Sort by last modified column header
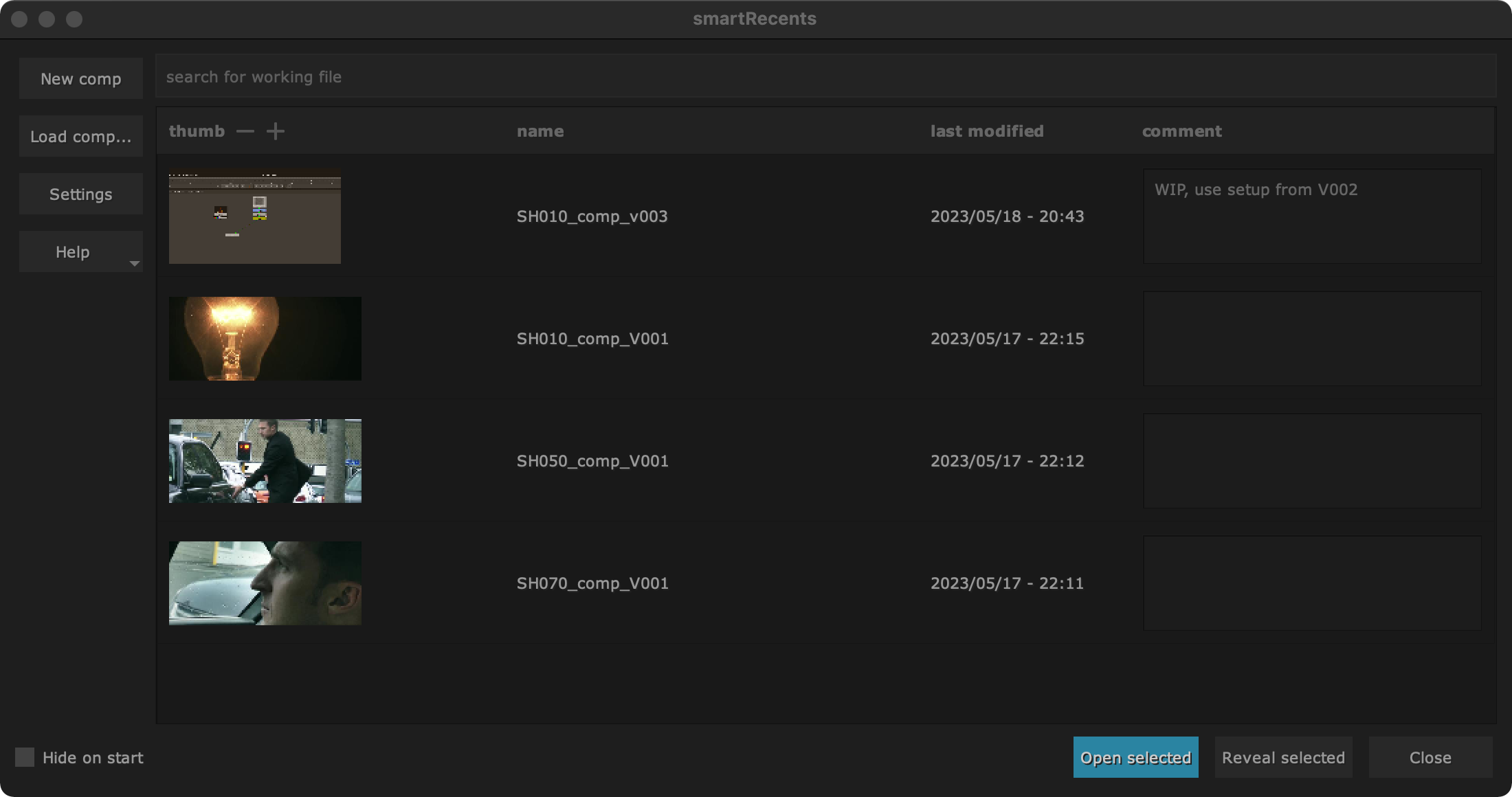This screenshot has width=1512, height=797. coord(987,131)
